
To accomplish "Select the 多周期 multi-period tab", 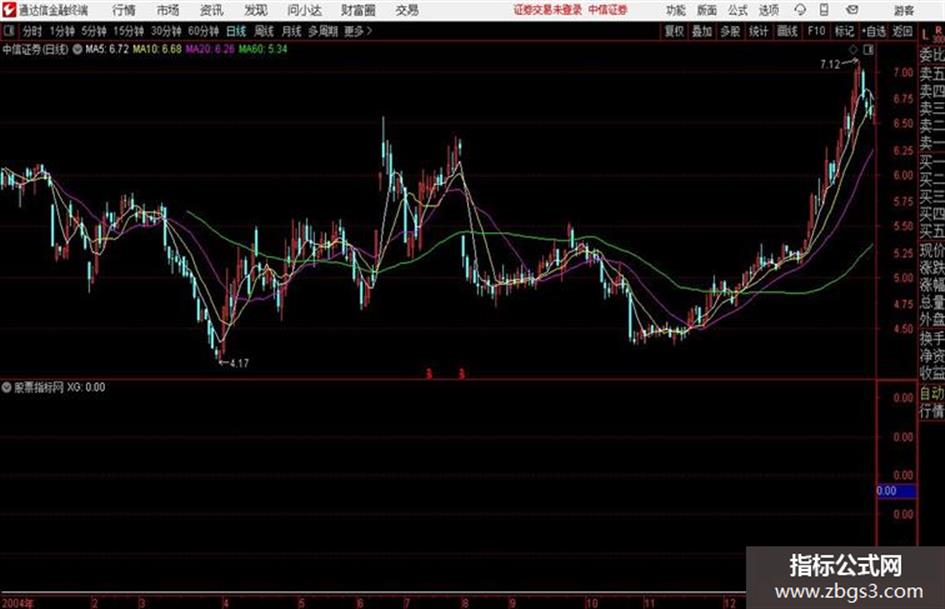I will click(x=323, y=31).
